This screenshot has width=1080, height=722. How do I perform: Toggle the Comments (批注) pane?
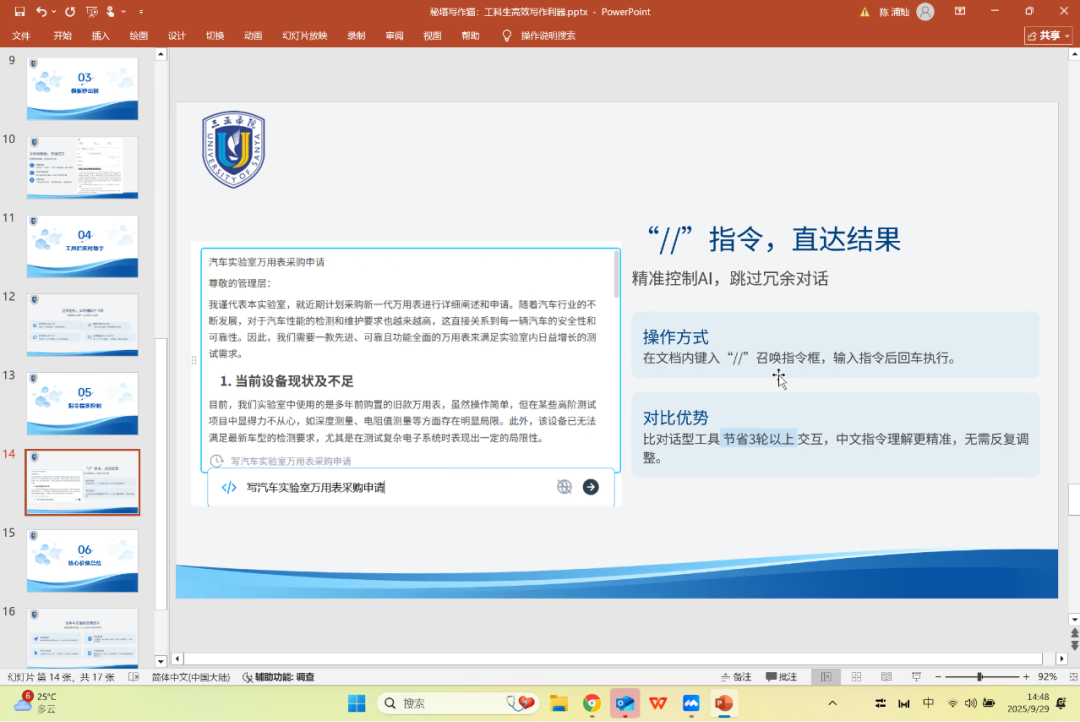click(781, 677)
